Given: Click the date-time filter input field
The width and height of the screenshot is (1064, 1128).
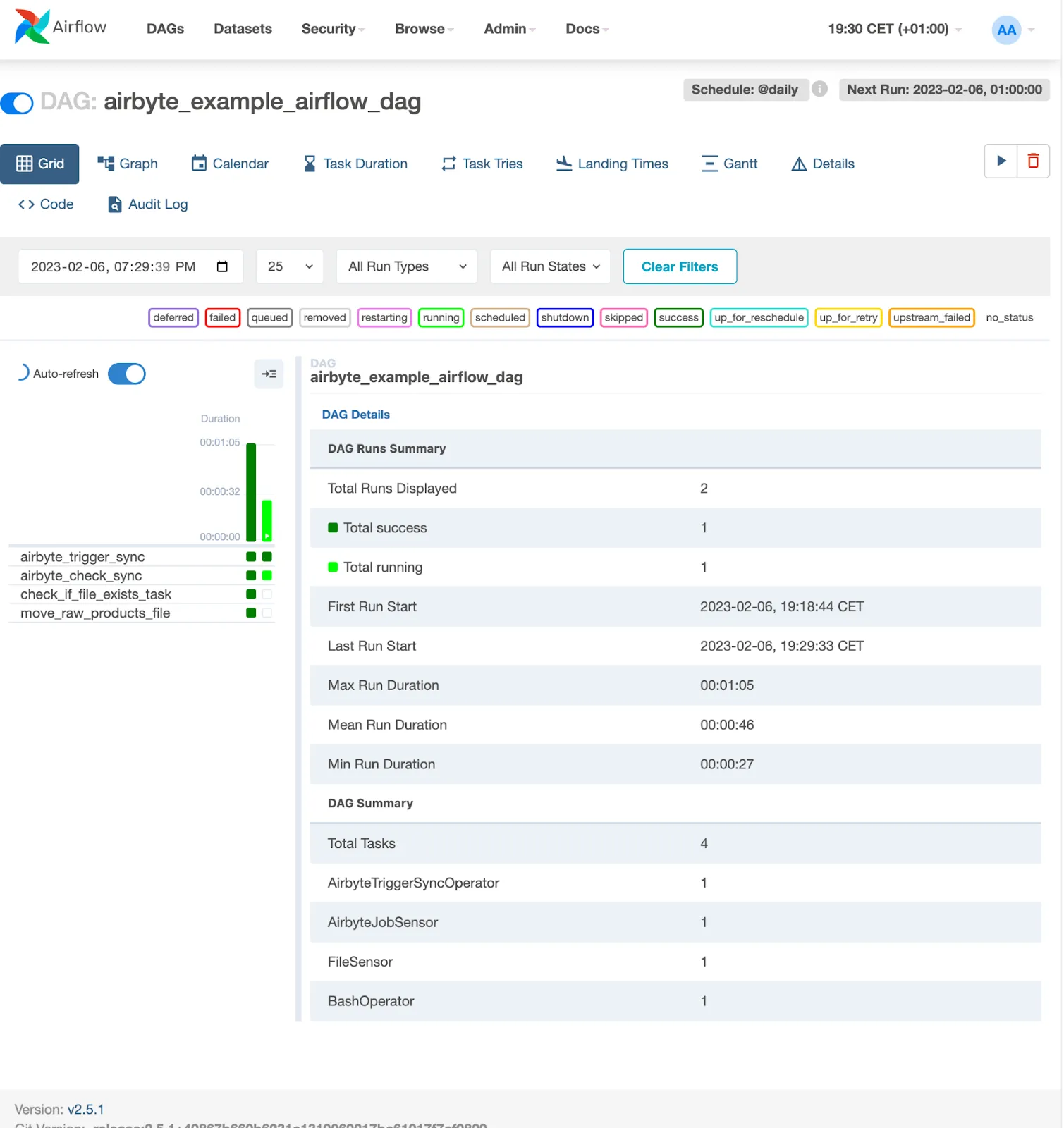Looking at the screenshot, I should tap(130, 266).
